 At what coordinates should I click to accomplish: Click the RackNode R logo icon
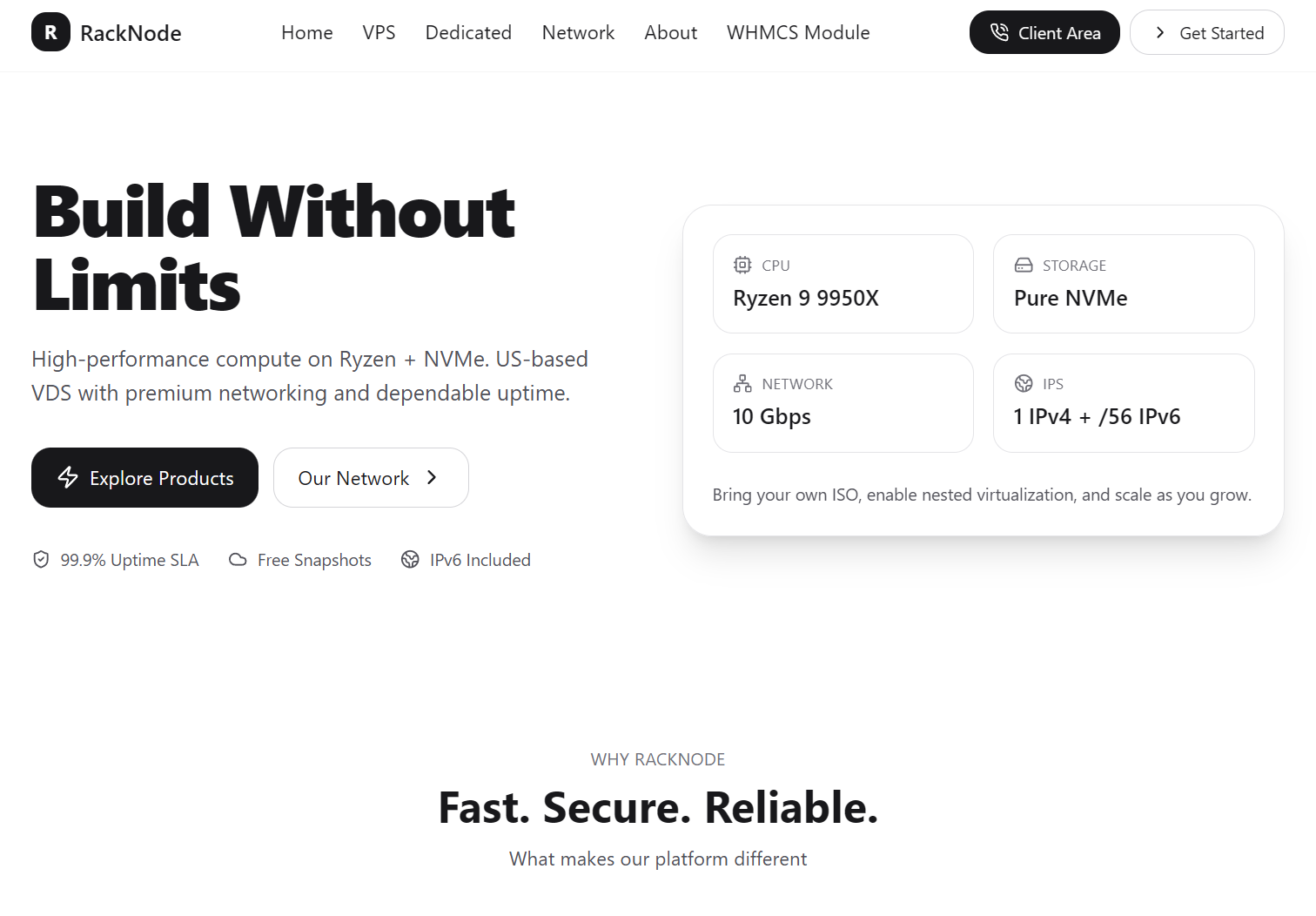(50, 32)
